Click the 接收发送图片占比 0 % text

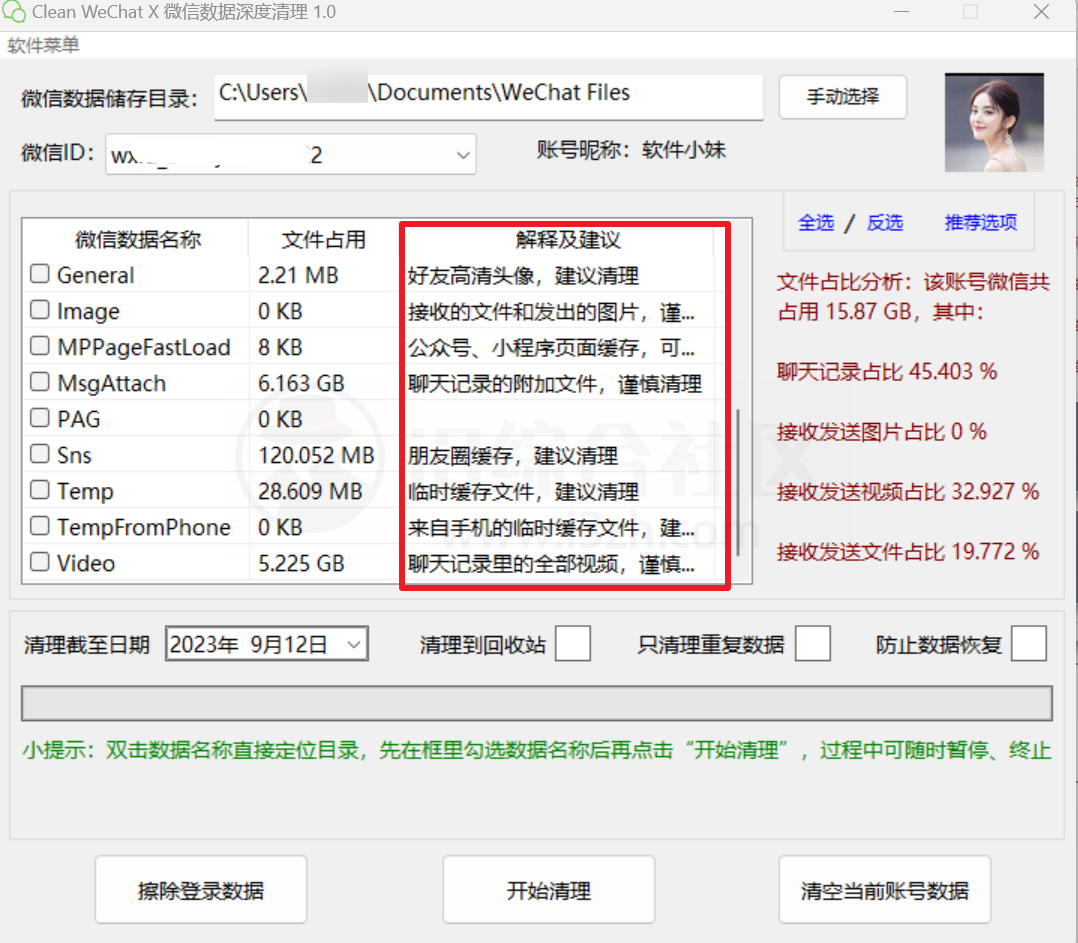(x=881, y=432)
